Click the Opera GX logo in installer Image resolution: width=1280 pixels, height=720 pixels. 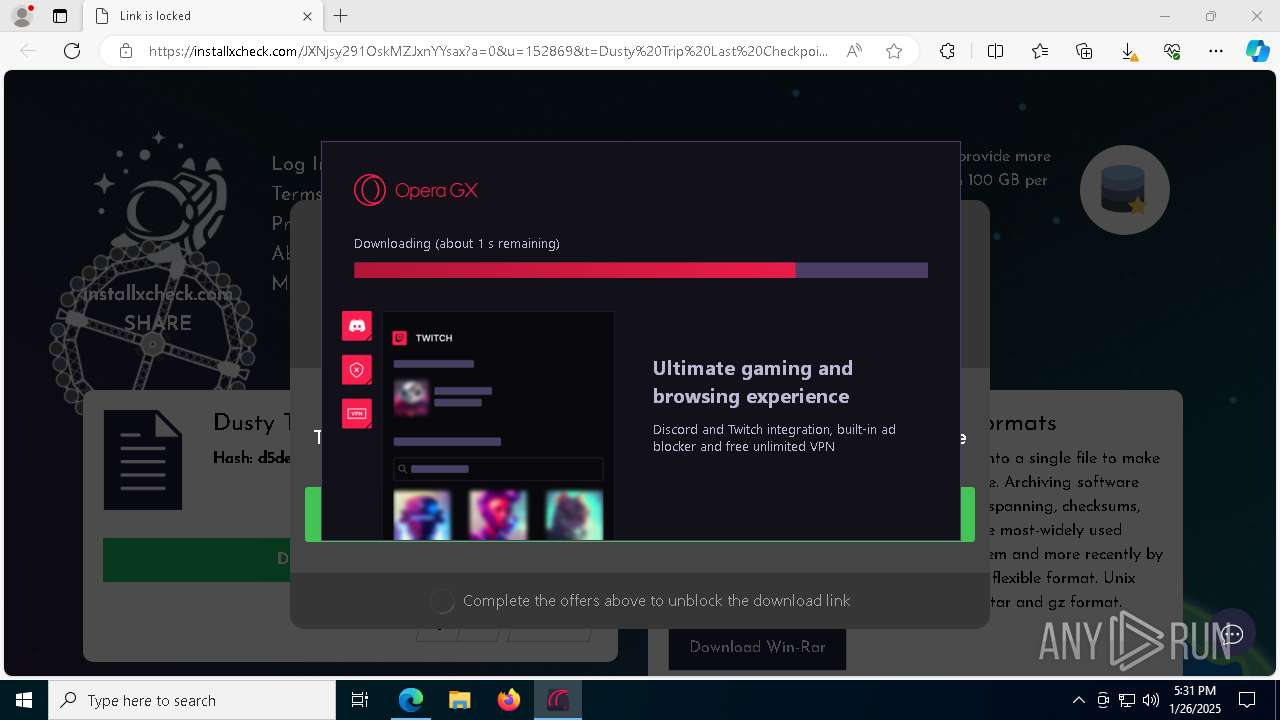pyautogui.click(x=416, y=190)
